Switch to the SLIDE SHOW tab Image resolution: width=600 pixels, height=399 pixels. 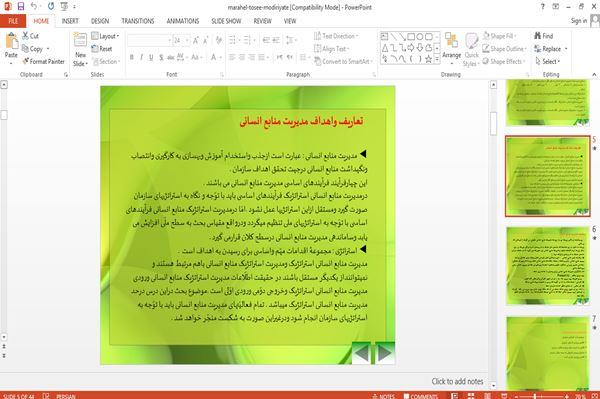point(226,21)
